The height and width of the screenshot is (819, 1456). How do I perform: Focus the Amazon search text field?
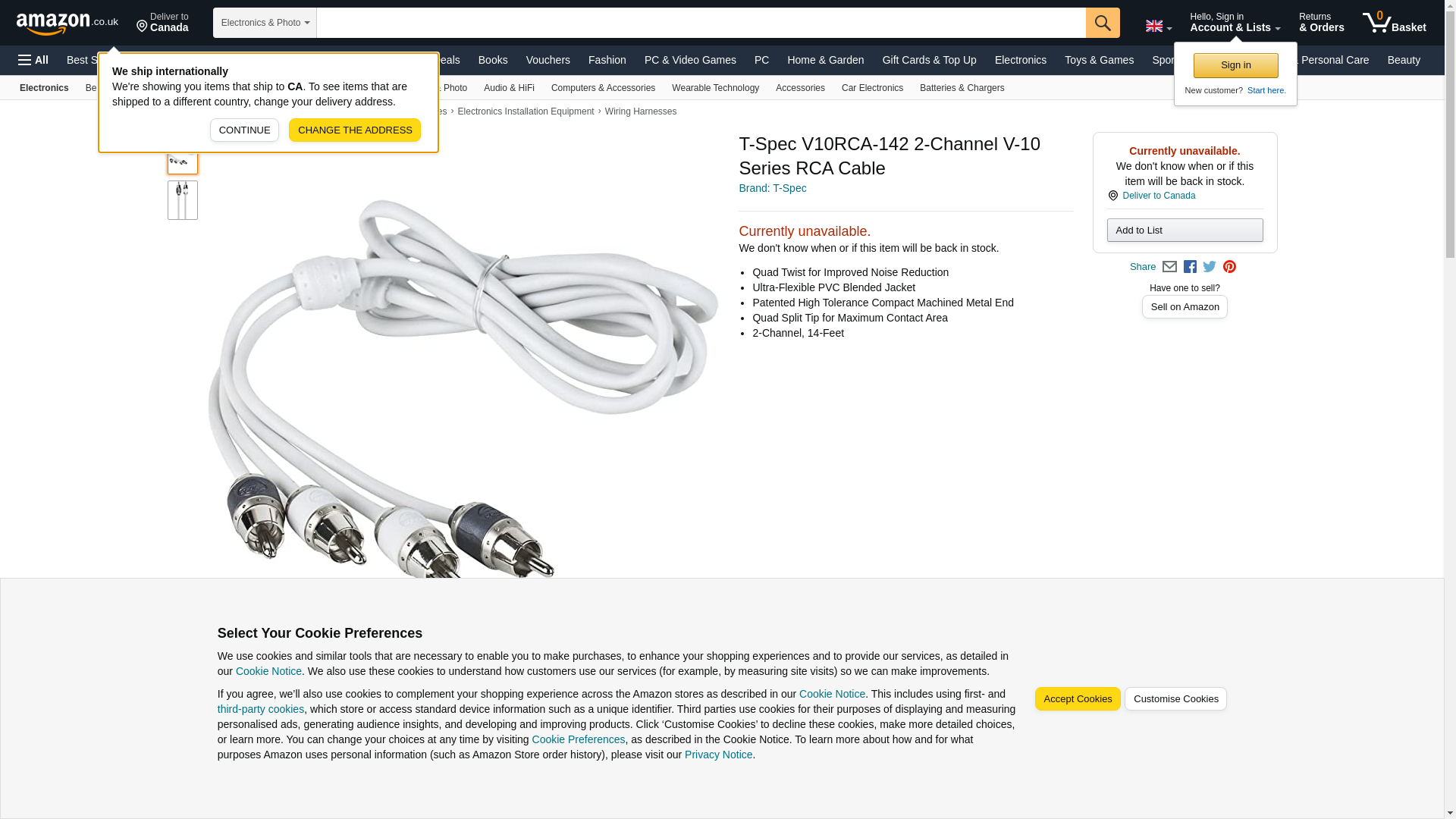[701, 23]
